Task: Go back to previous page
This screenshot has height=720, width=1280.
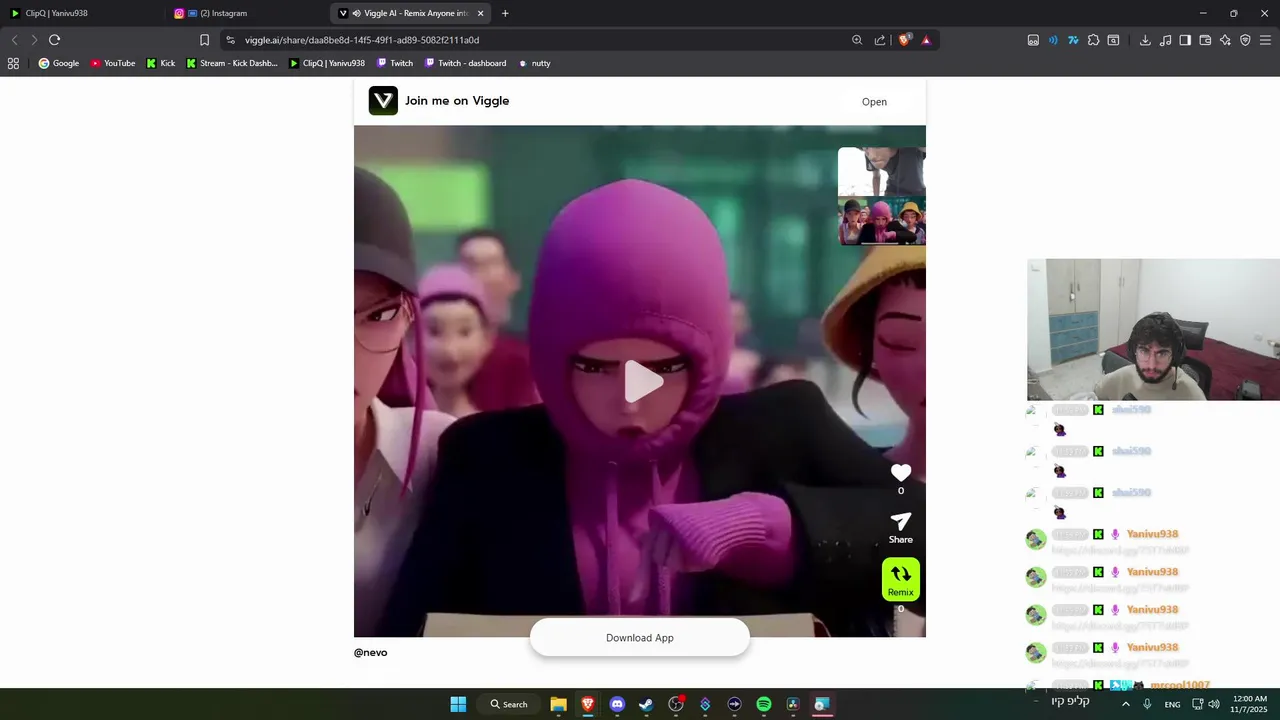Action: click(x=14, y=40)
